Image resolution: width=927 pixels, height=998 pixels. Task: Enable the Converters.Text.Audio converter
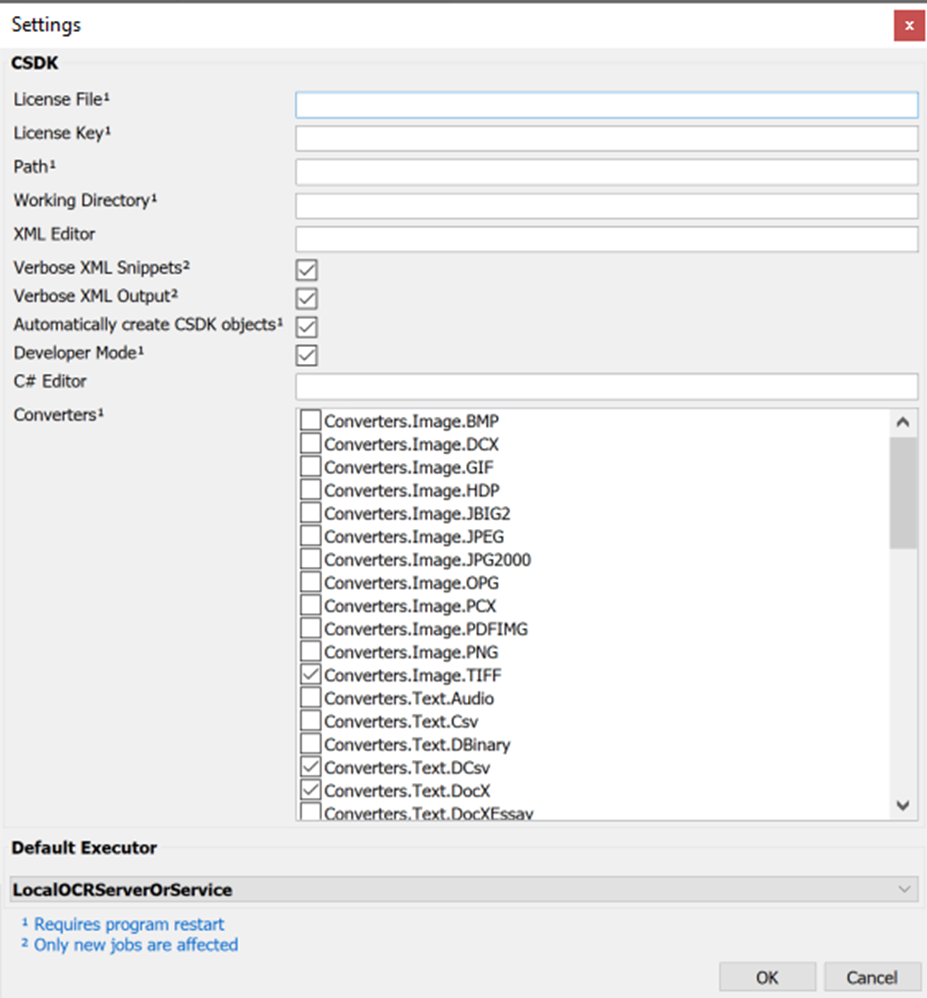pyautogui.click(x=310, y=698)
